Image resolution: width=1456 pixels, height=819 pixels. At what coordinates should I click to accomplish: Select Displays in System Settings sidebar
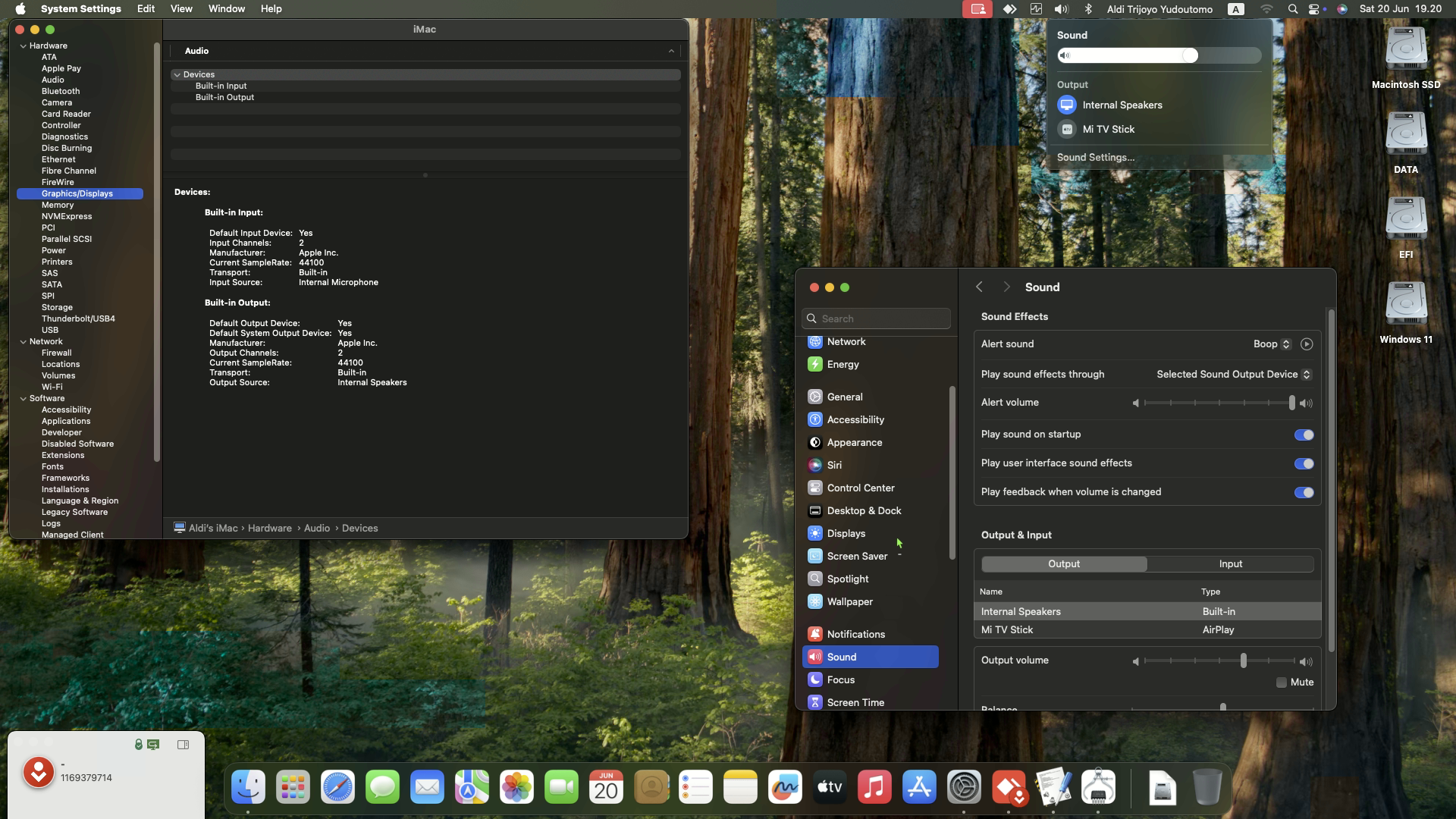871,533
